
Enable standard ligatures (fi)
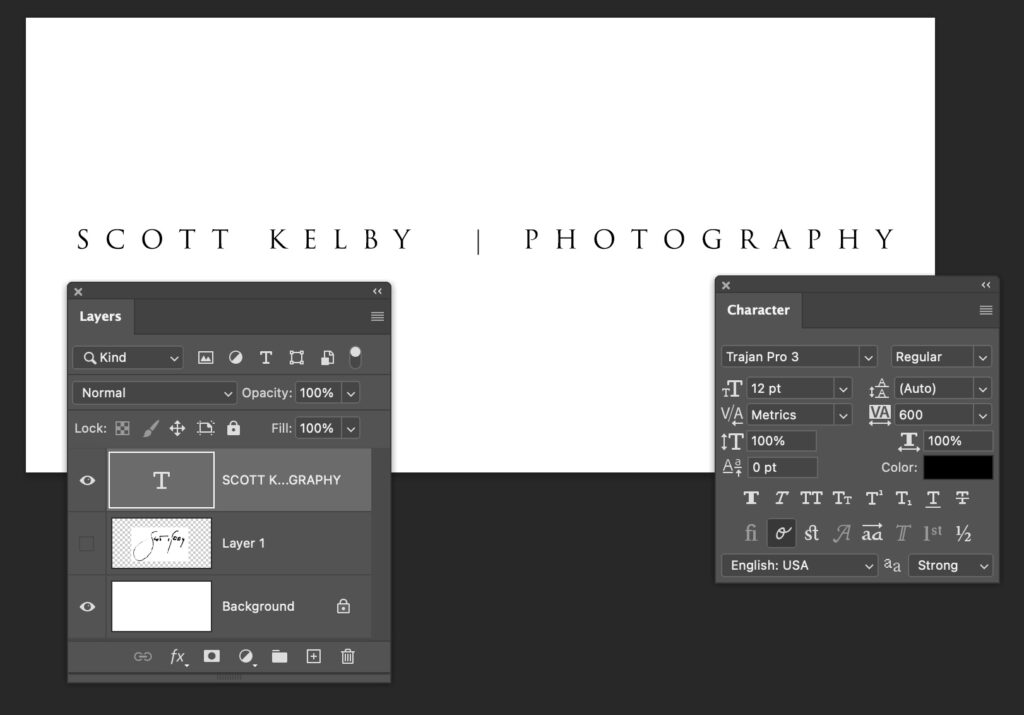click(751, 533)
